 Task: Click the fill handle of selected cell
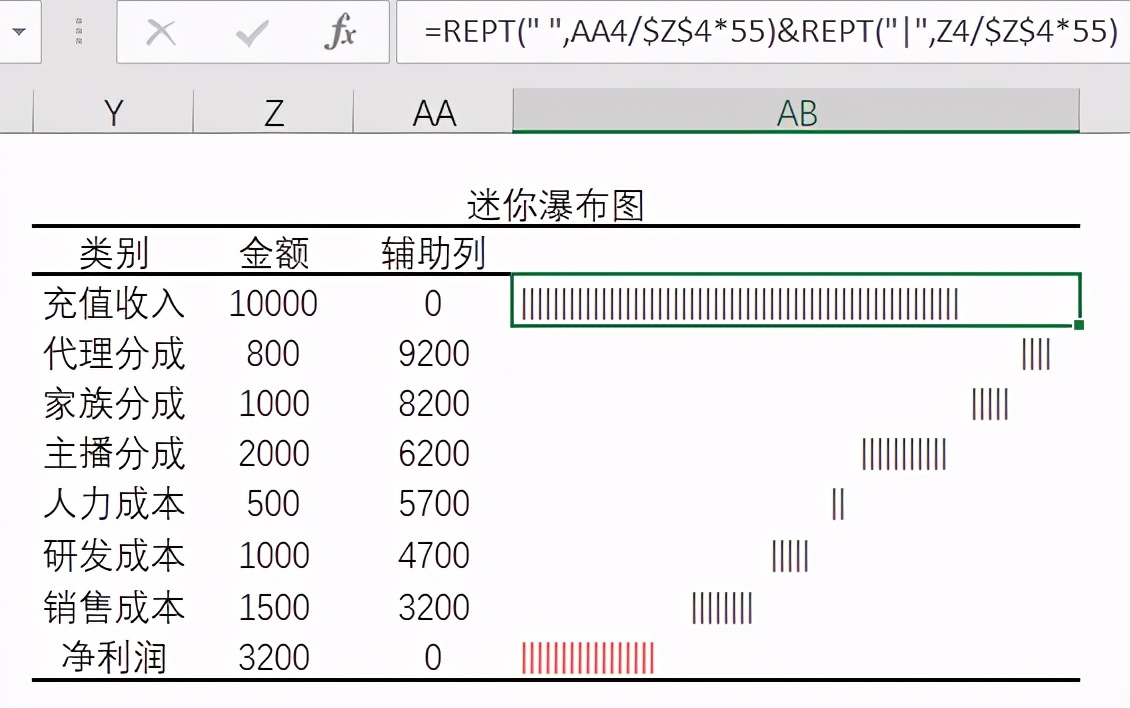pos(1079,325)
